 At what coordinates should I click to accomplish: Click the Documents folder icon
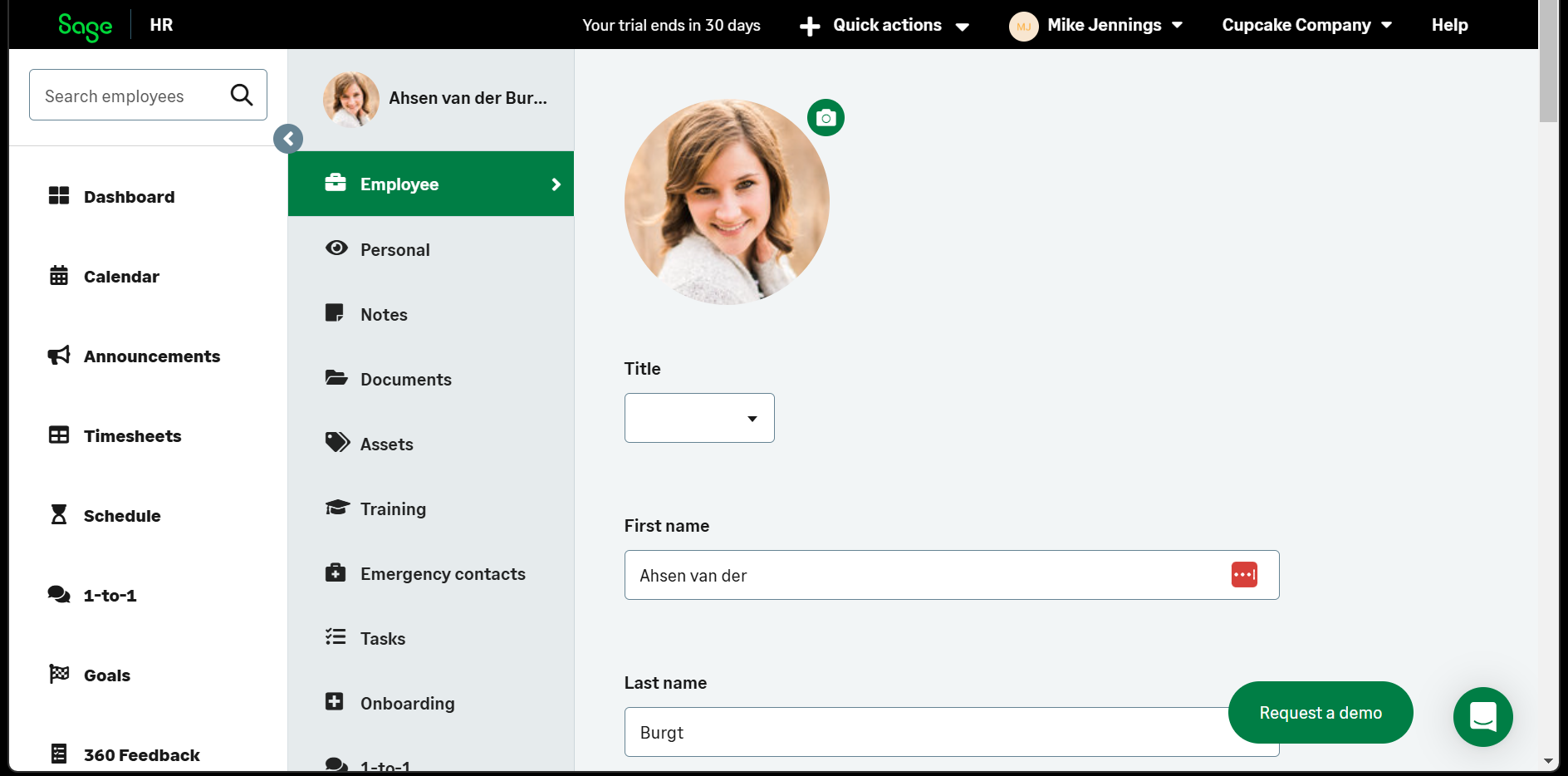click(336, 377)
